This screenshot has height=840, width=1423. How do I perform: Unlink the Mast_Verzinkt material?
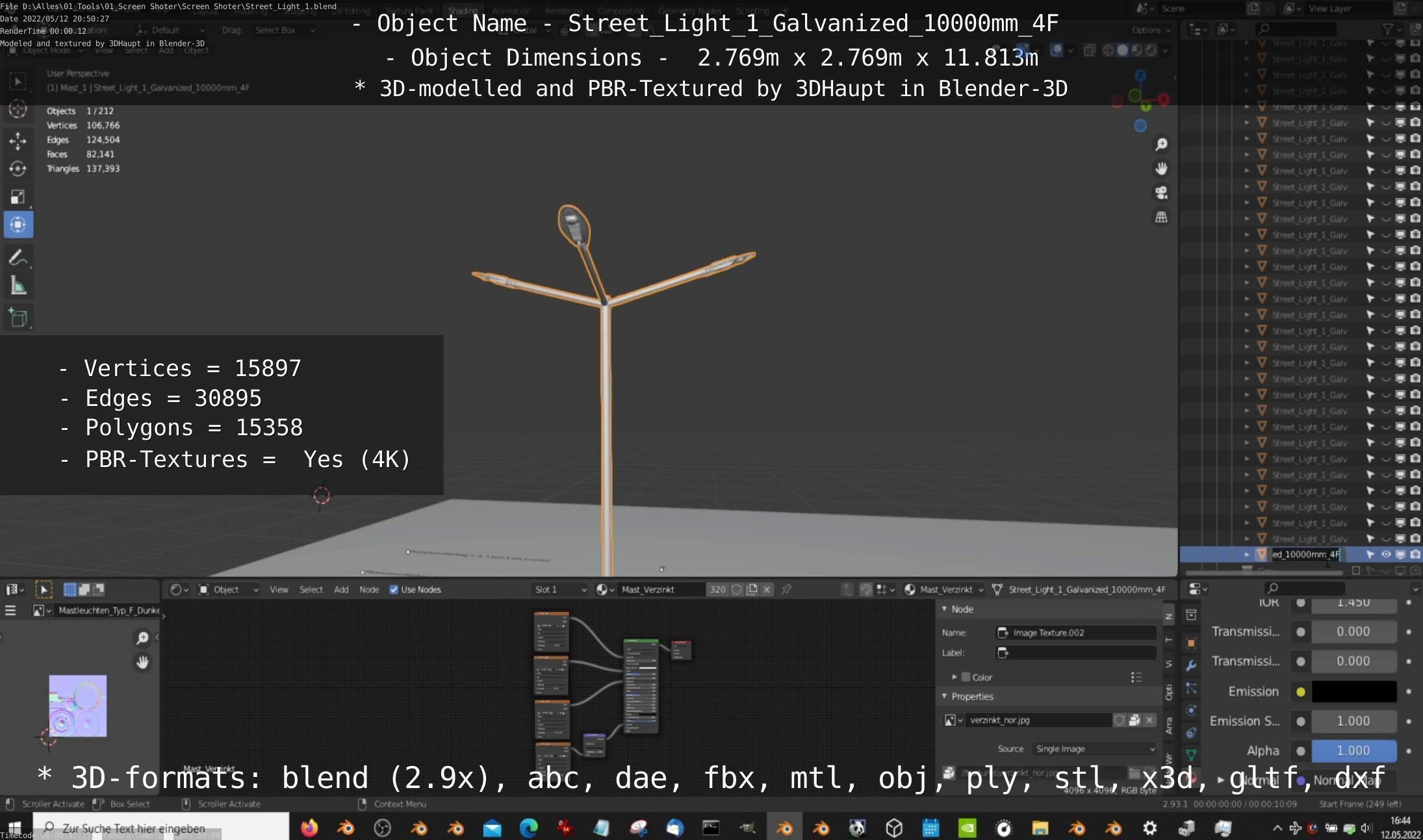click(x=767, y=589)
